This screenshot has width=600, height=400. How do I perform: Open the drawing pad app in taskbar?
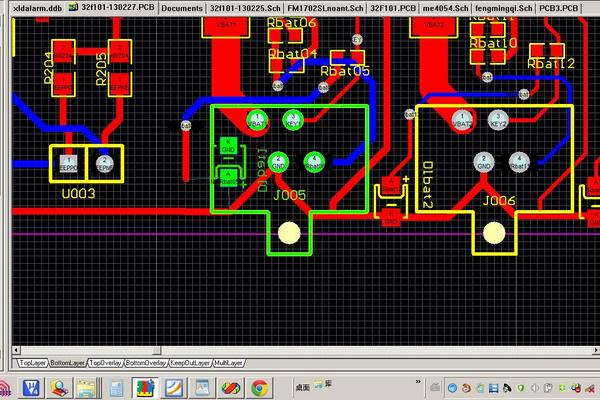(x=173, y=388)
